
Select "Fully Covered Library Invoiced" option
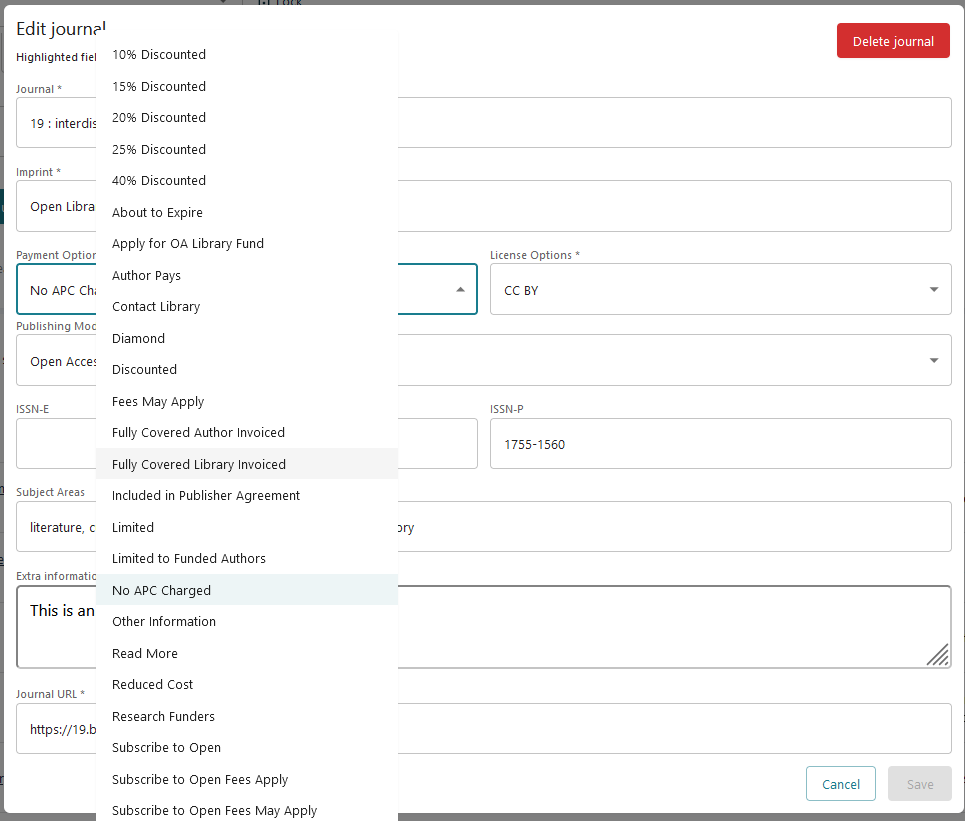click(199, 464)
